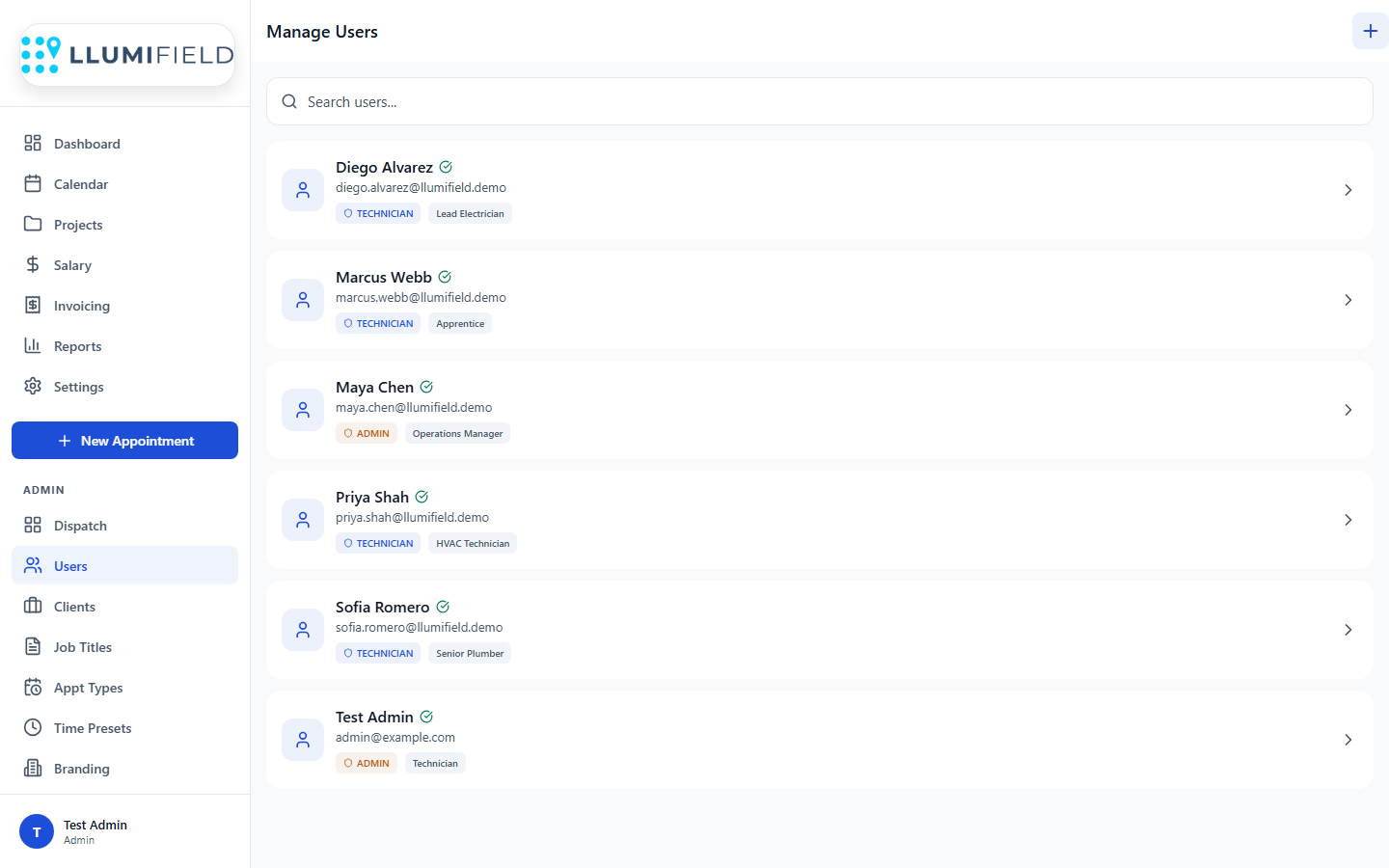Expand the Test Admin row chevron
This screenshot has height=868, width=1389.
[x=1348, y=740]
